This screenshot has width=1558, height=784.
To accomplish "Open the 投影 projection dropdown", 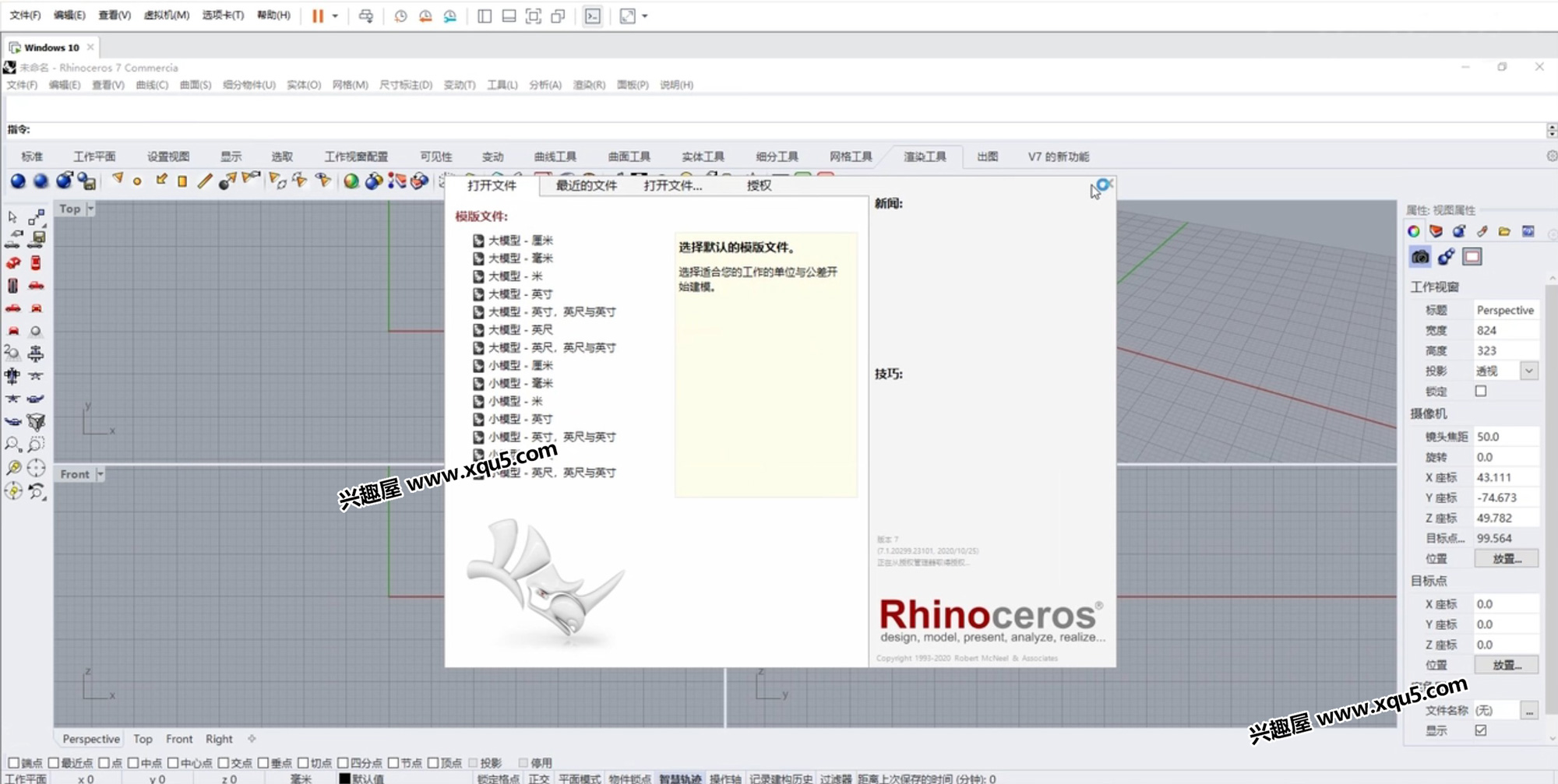I will pyautogui.click(x=1529, y=371).
